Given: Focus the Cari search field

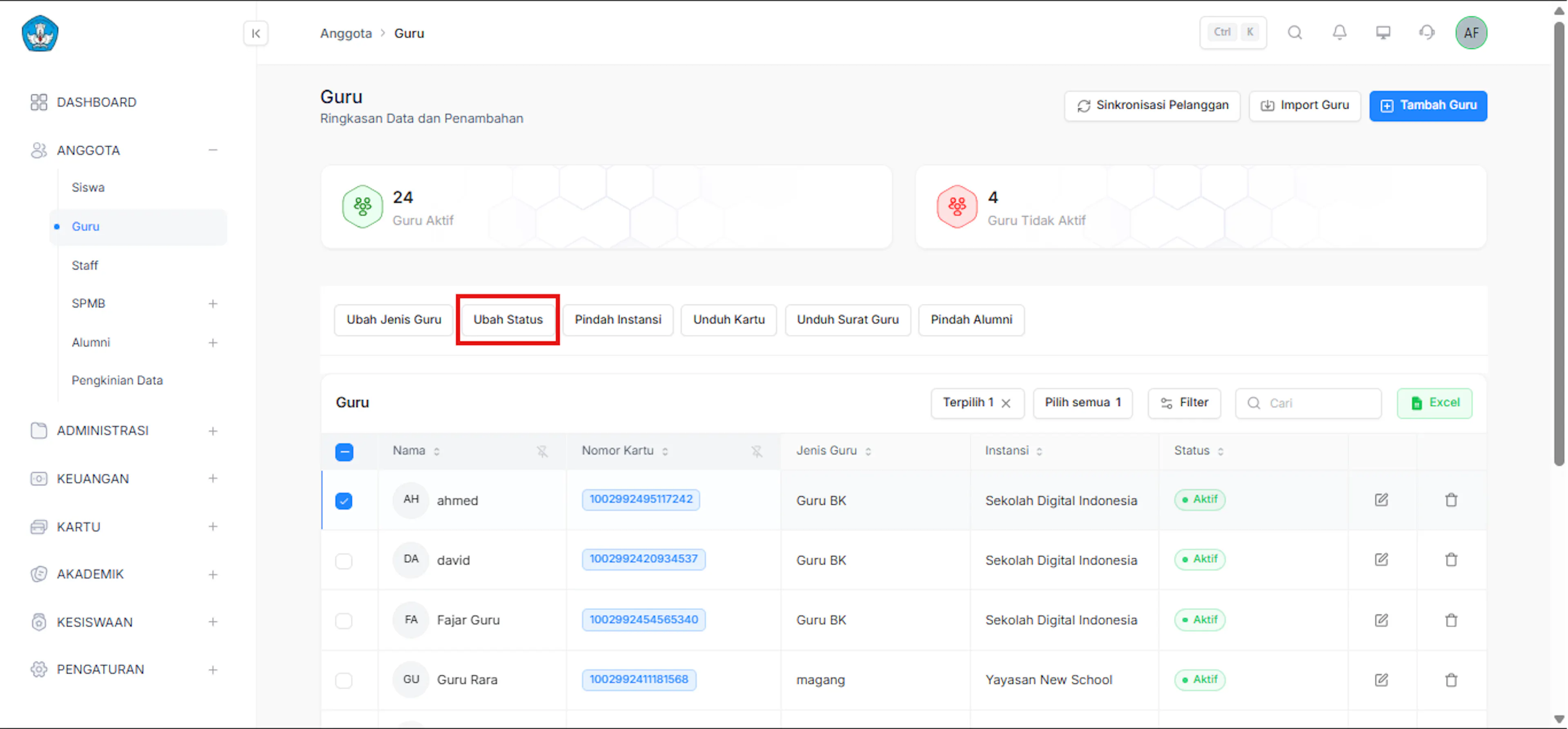Looking at the screenshot, I should 1308,403.
